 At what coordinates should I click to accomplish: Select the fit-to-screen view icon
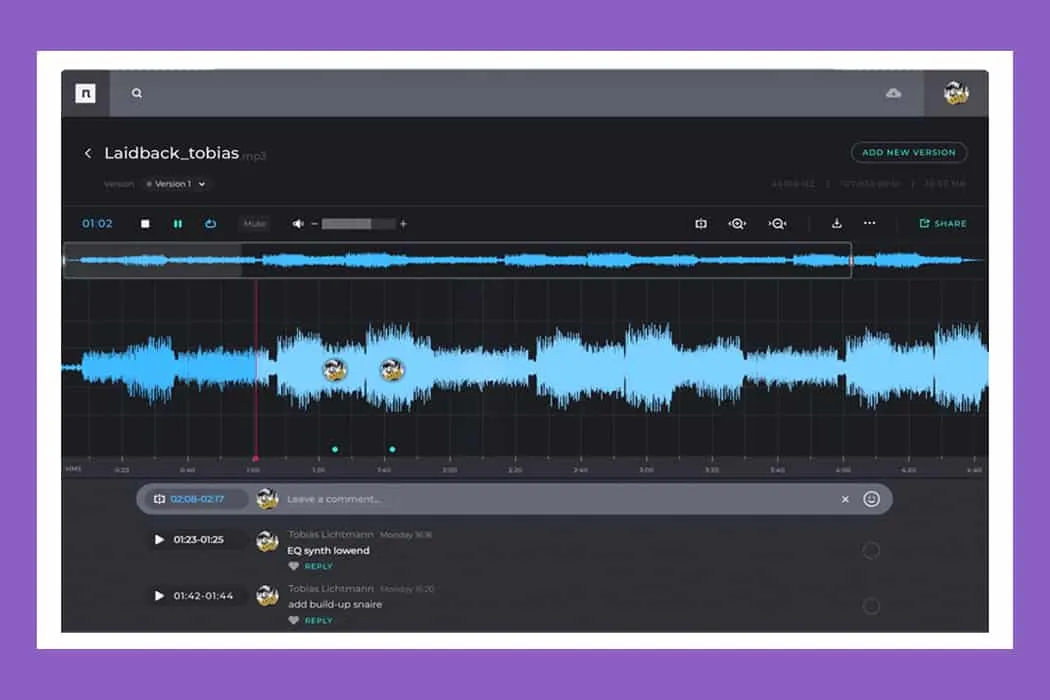pyautogui.click(x=701, y=223)
